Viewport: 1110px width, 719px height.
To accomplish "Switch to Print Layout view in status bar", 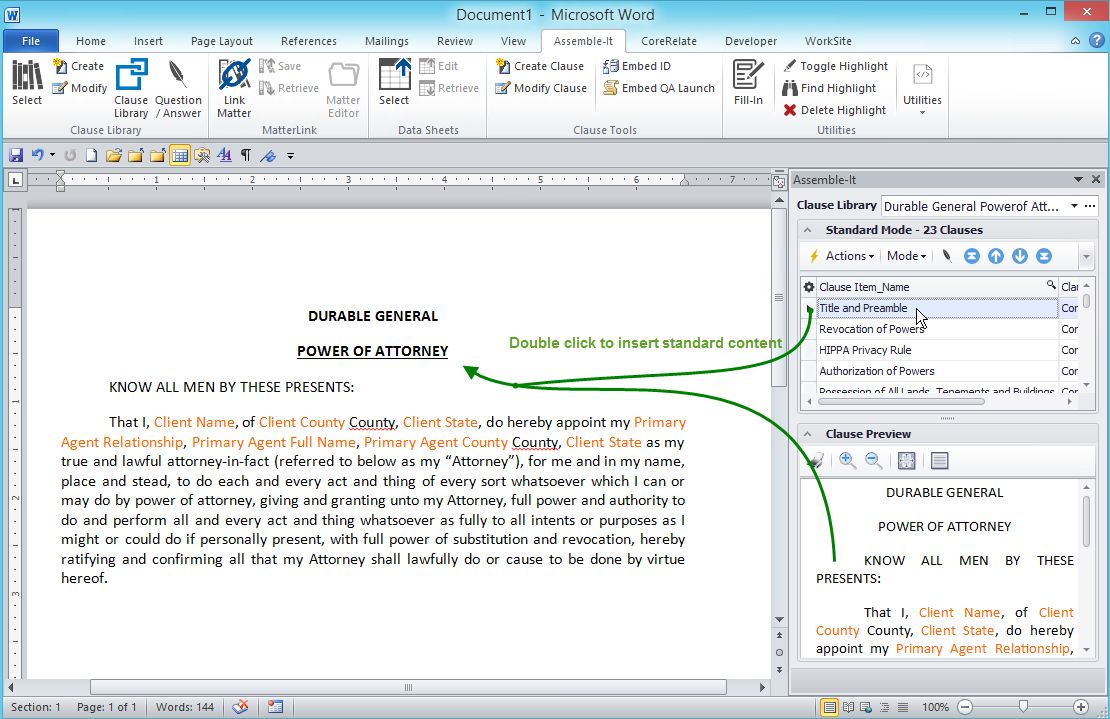I will (828, 707).
